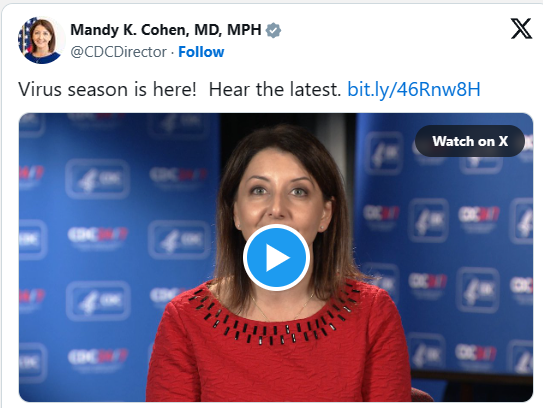The height and width of the screenshot is (408, 543).
Task: Click the "Hear the latest." sentence
Action: coord(275,89)
